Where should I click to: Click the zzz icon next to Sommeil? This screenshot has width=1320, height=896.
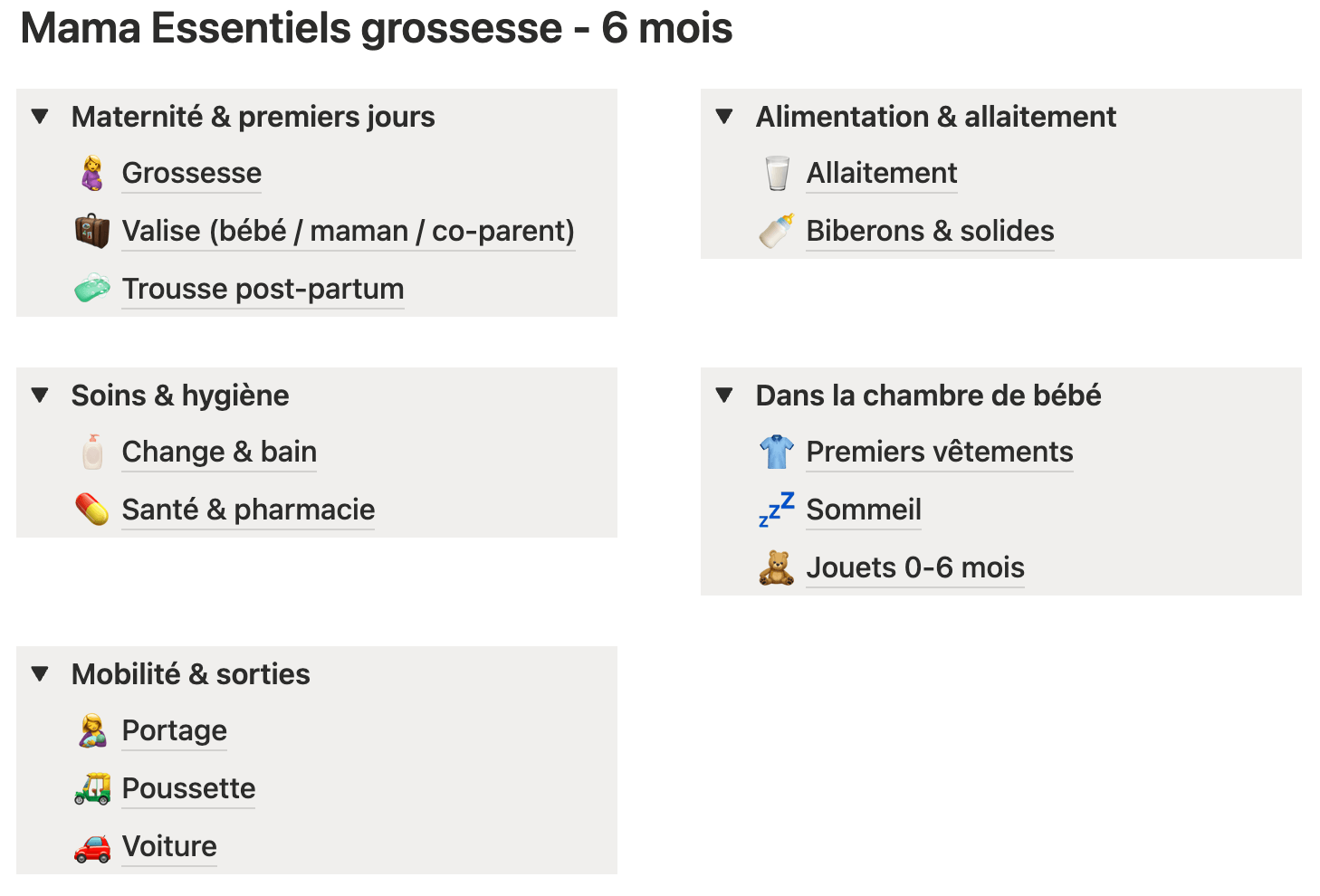777,510
